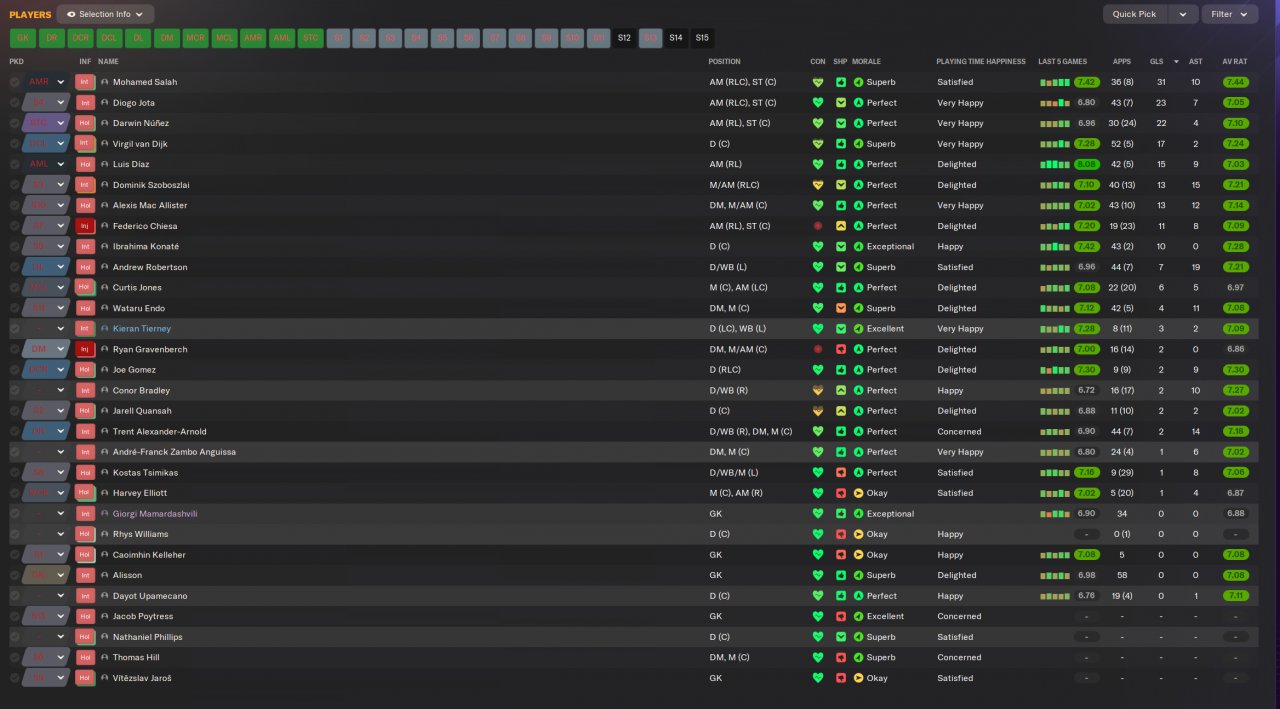Click Luis Díaz's last 5 games bars
Viewport: 1280px width, 709px height.
point(1055,164)
